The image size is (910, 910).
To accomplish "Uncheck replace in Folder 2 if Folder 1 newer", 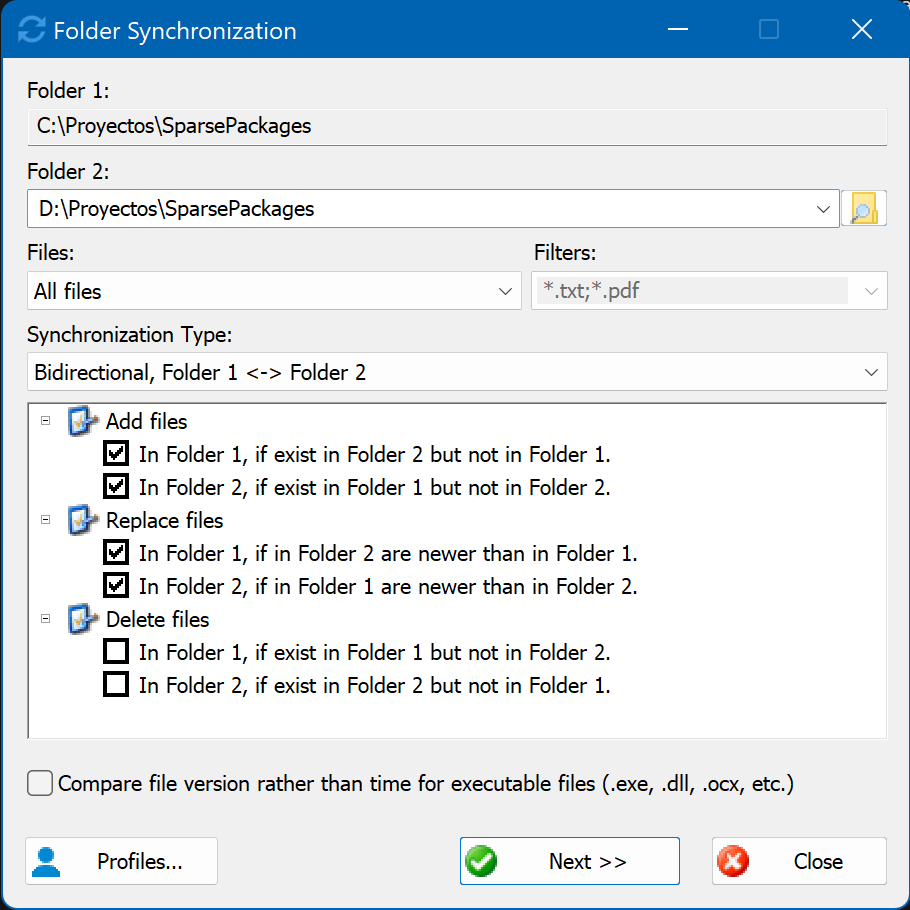I will [116, 586].
